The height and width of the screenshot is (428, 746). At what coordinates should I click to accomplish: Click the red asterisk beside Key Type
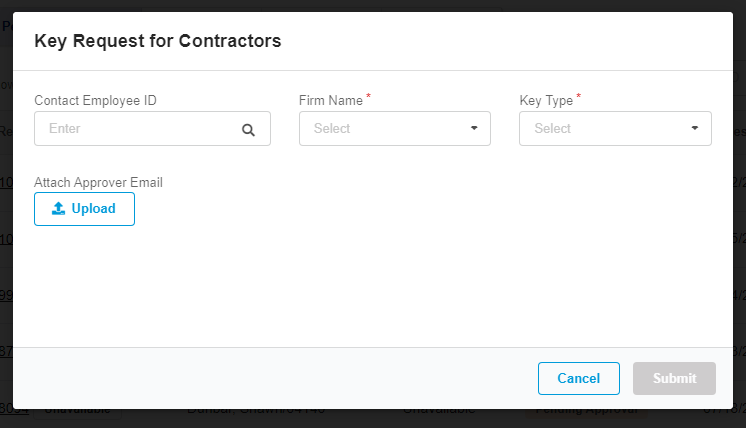tap(578, 96)
